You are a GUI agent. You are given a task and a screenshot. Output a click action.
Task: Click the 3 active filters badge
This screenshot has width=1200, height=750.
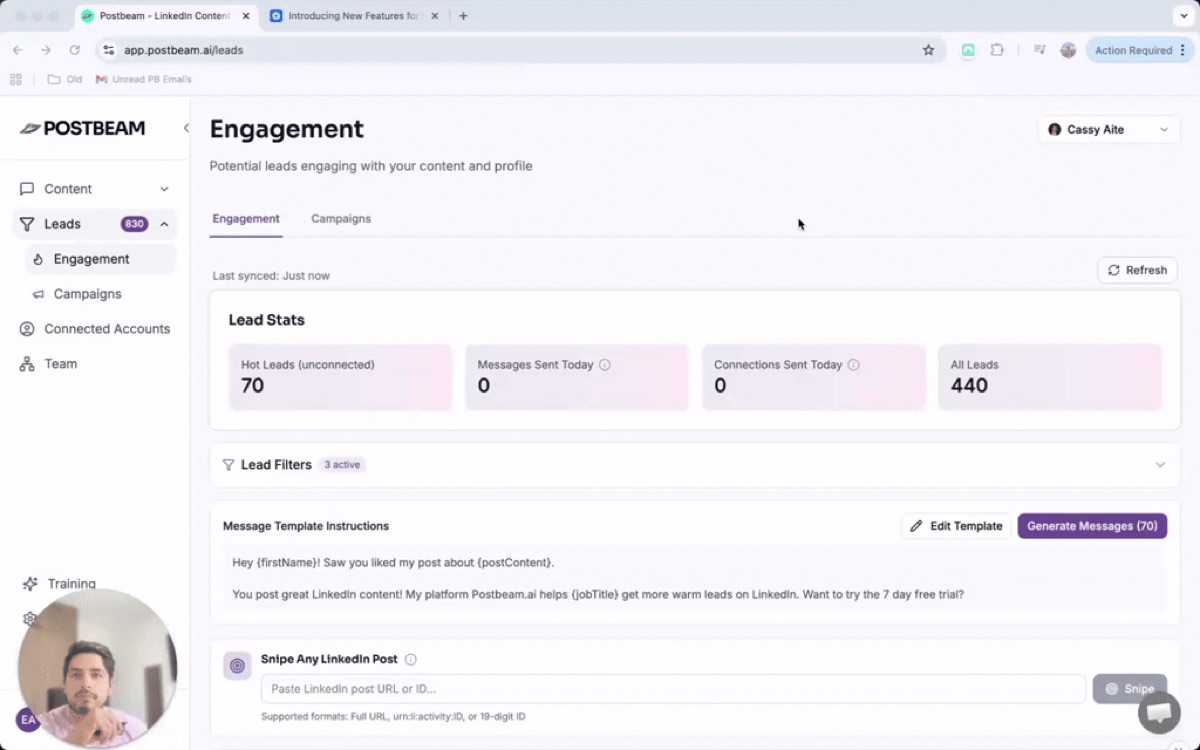(342, 465)
